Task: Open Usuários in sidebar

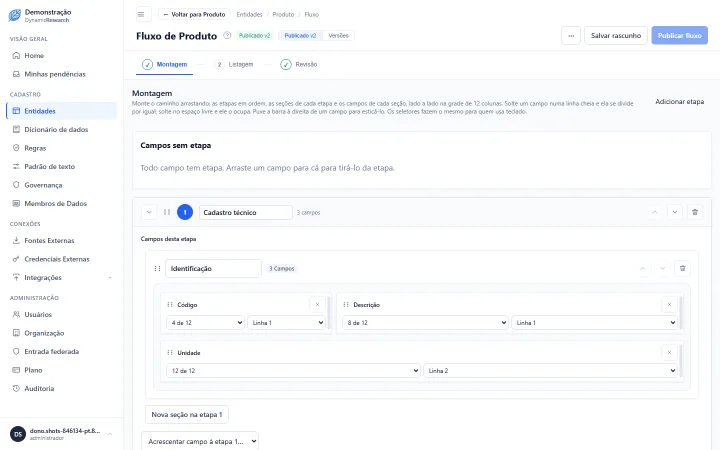Action: 62,315
